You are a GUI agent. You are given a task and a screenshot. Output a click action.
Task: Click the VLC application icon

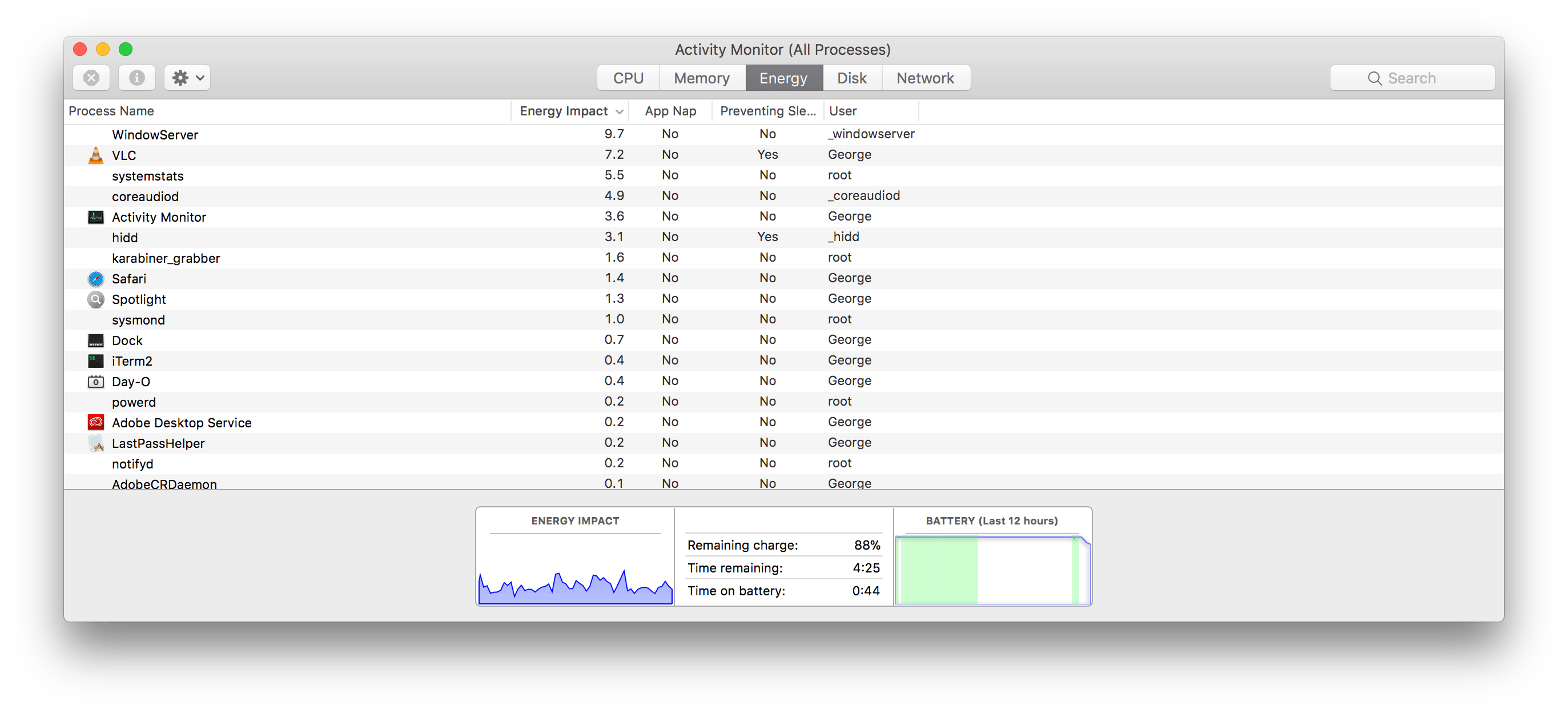tap(95, 155)
